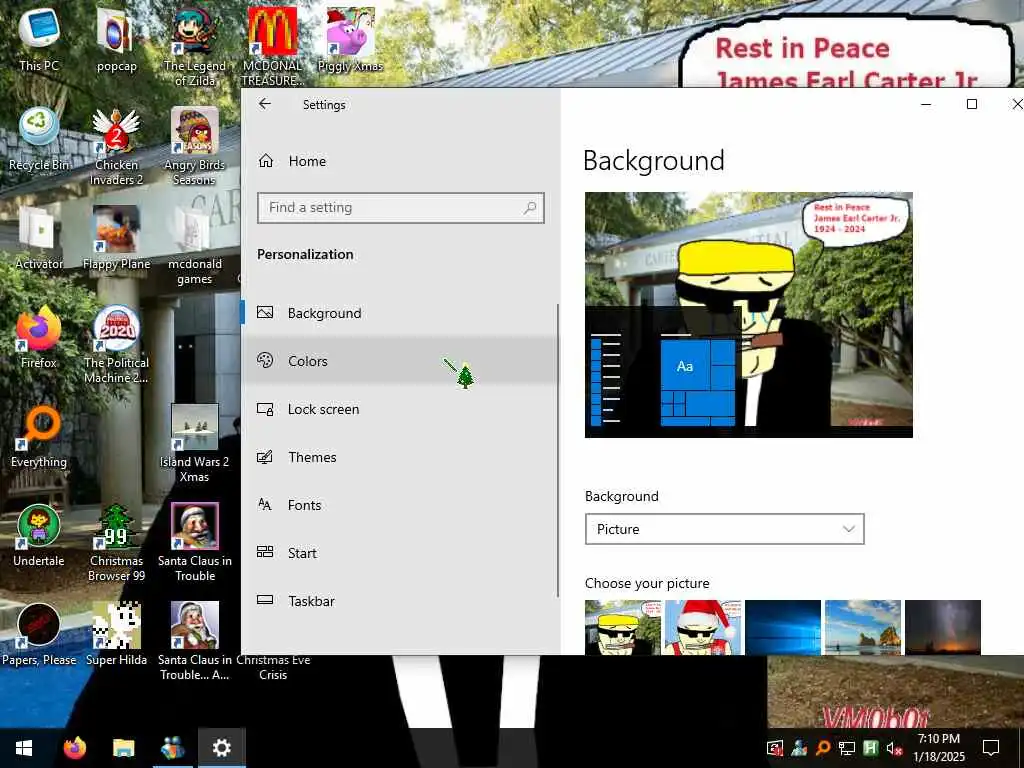
Task: Open the Colors personalization page
Action: coord(400,360)
